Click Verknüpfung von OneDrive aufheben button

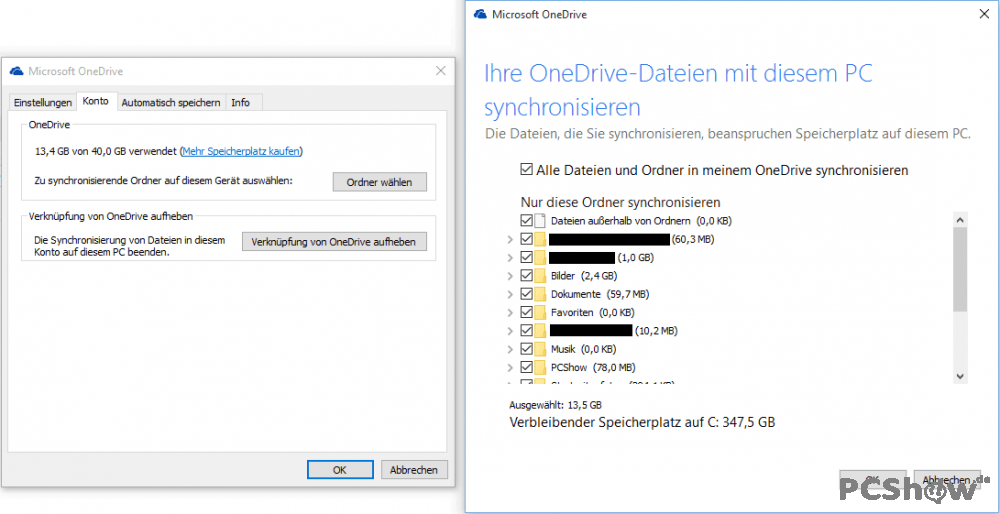click(334, 242)
